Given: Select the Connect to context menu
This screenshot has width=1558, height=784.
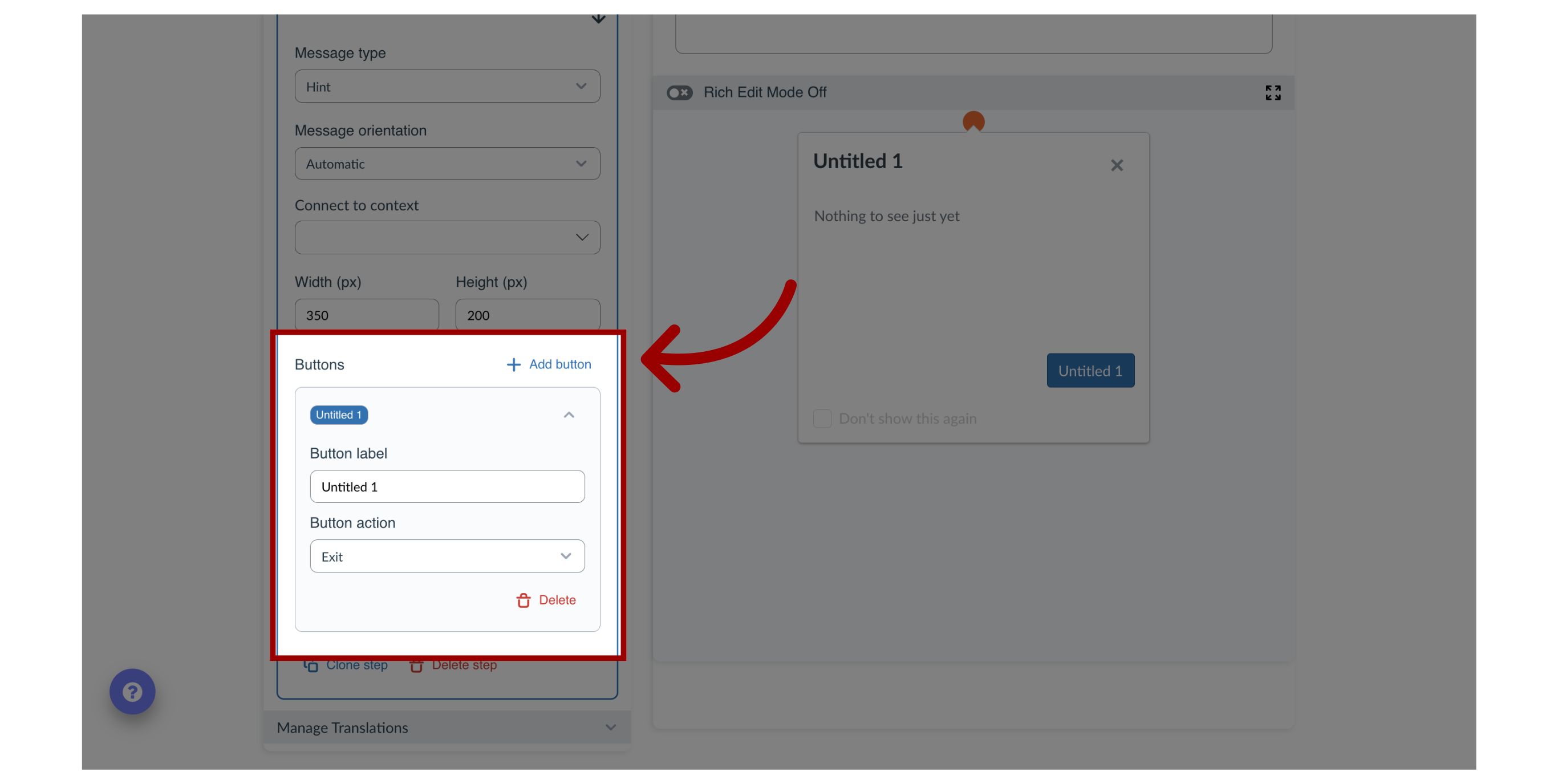Looking at the screenshot, I should pos(447,237).
